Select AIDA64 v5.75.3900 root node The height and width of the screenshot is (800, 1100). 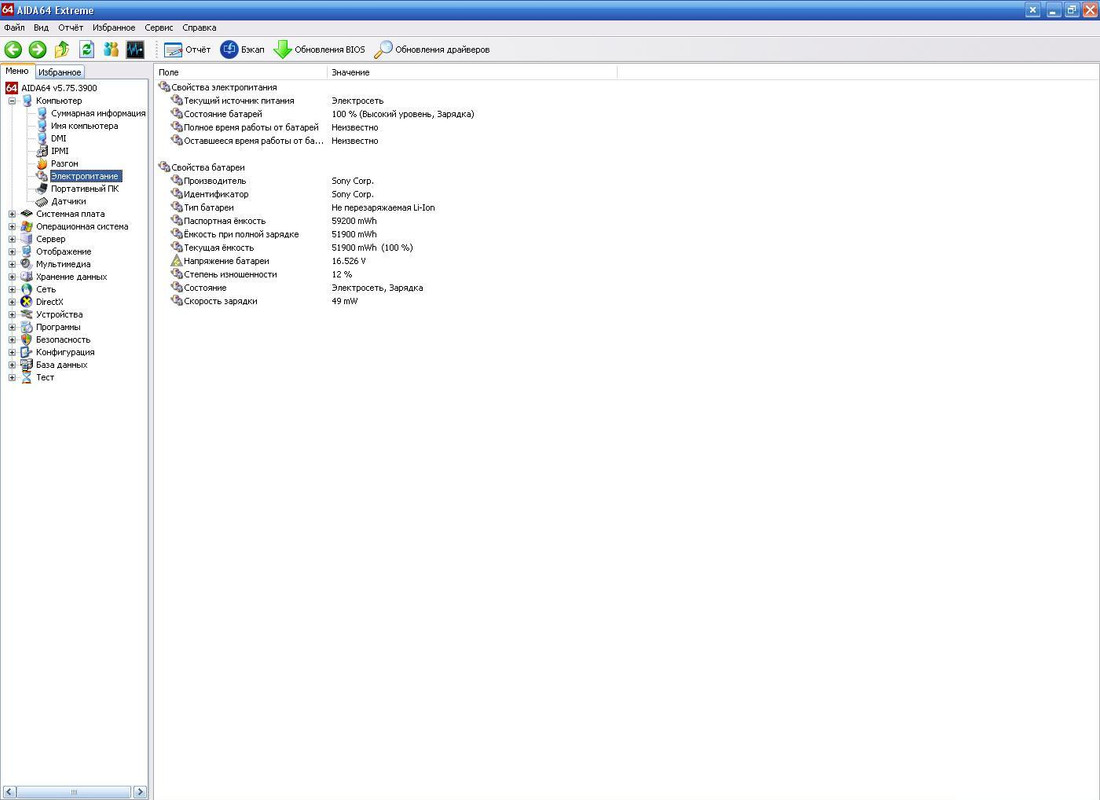pos(59,88)
